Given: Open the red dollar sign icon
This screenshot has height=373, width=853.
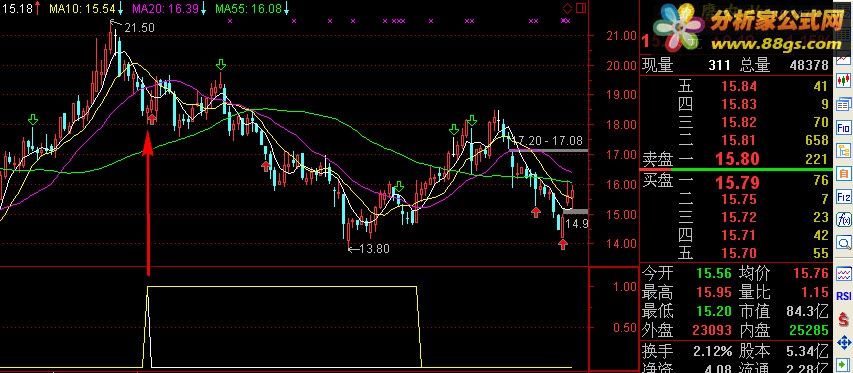Looking at the screenshot, I should pyautogui.click(x=844, y=319).
